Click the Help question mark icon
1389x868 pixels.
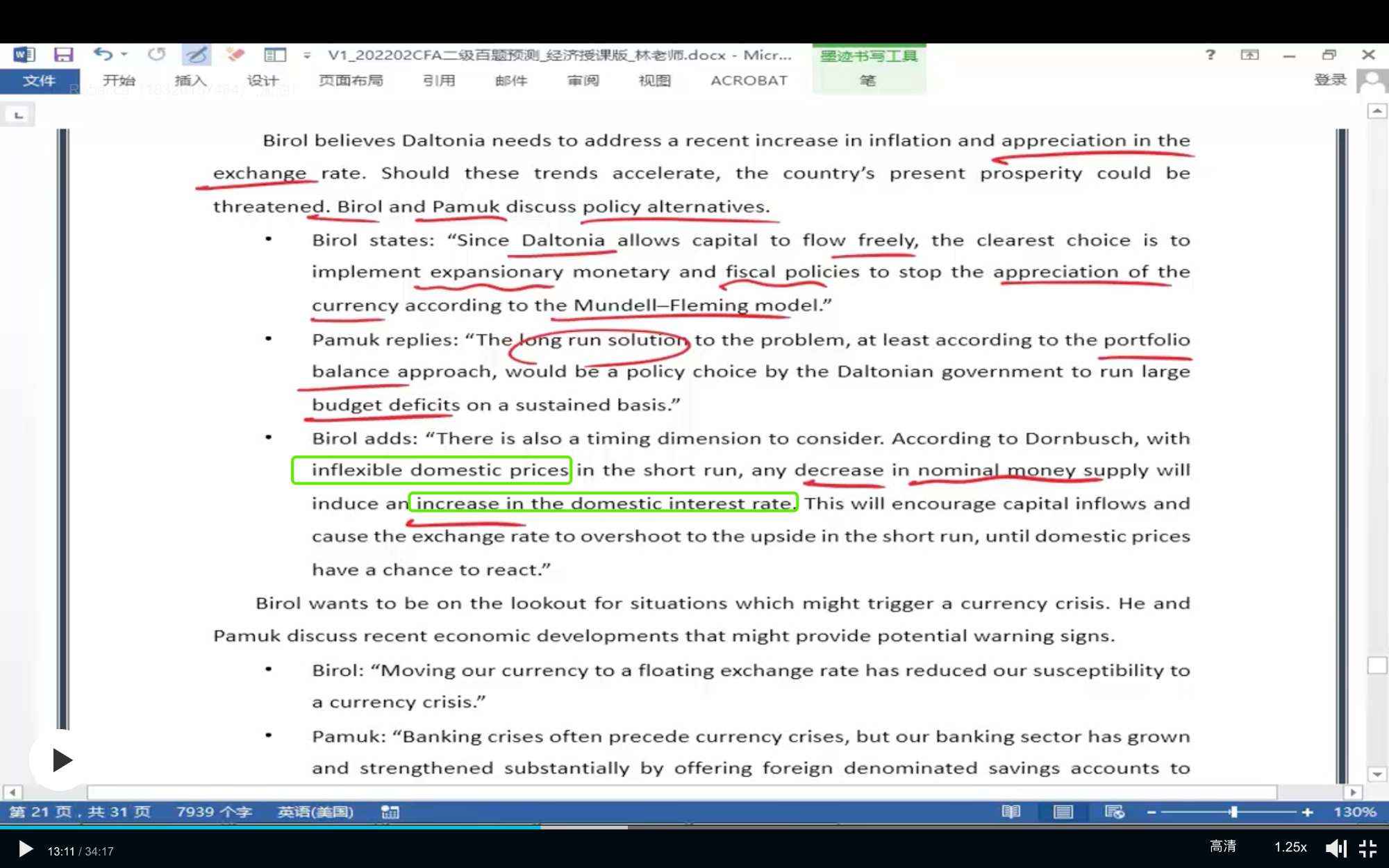(x=1211, y=54)
